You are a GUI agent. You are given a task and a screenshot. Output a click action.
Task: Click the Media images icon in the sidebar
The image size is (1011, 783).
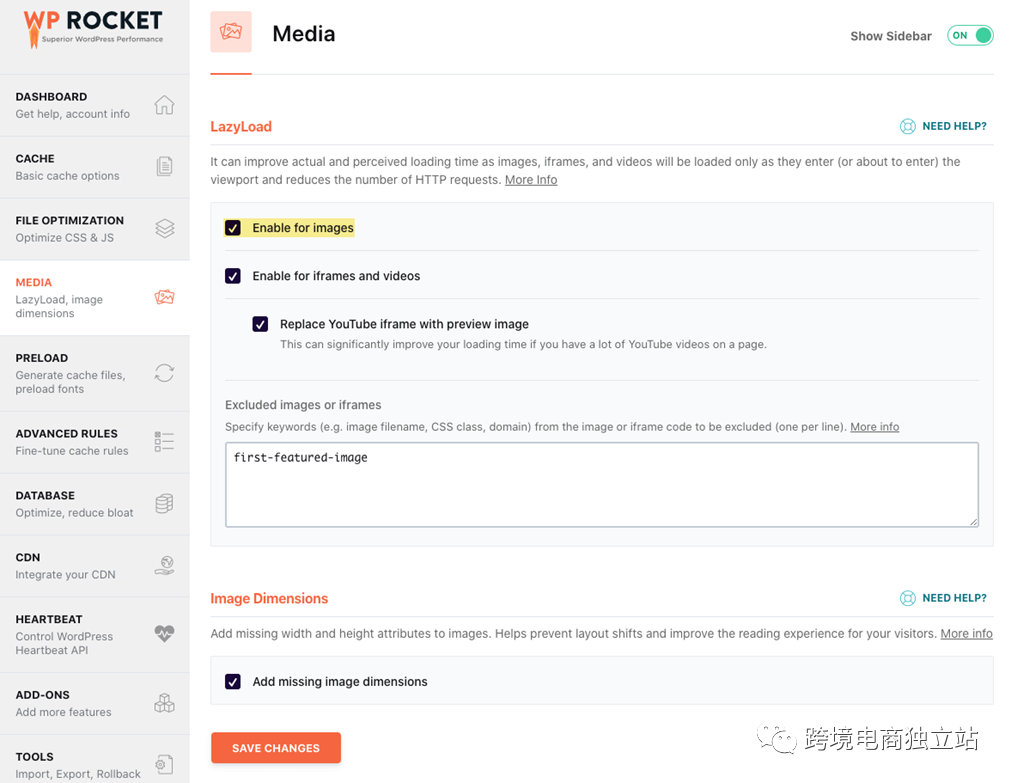(164, 297)
